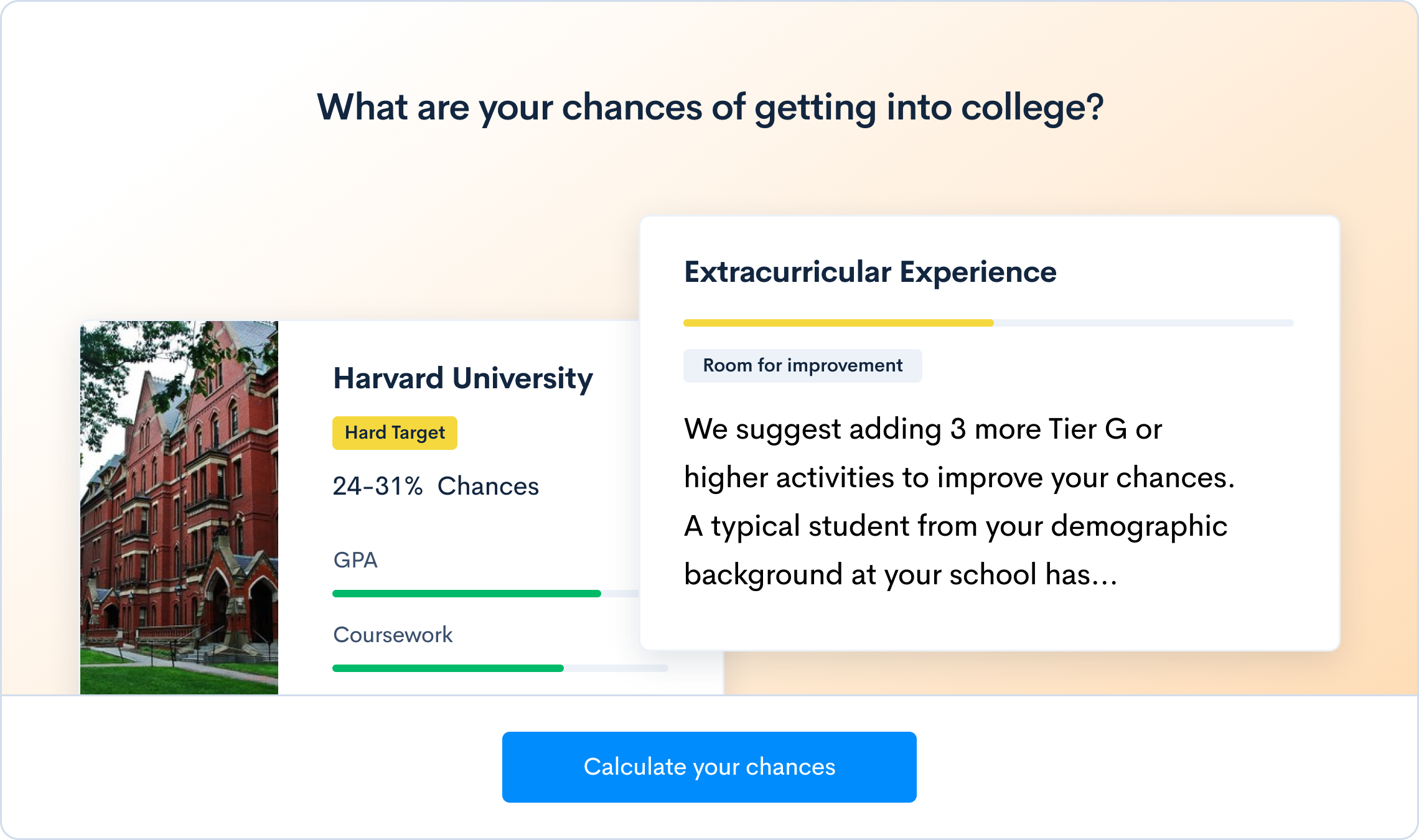This screenshot has width=1419, height=840.
Task: Select the Extracurricular Experience heading
Action: (870, 272)
